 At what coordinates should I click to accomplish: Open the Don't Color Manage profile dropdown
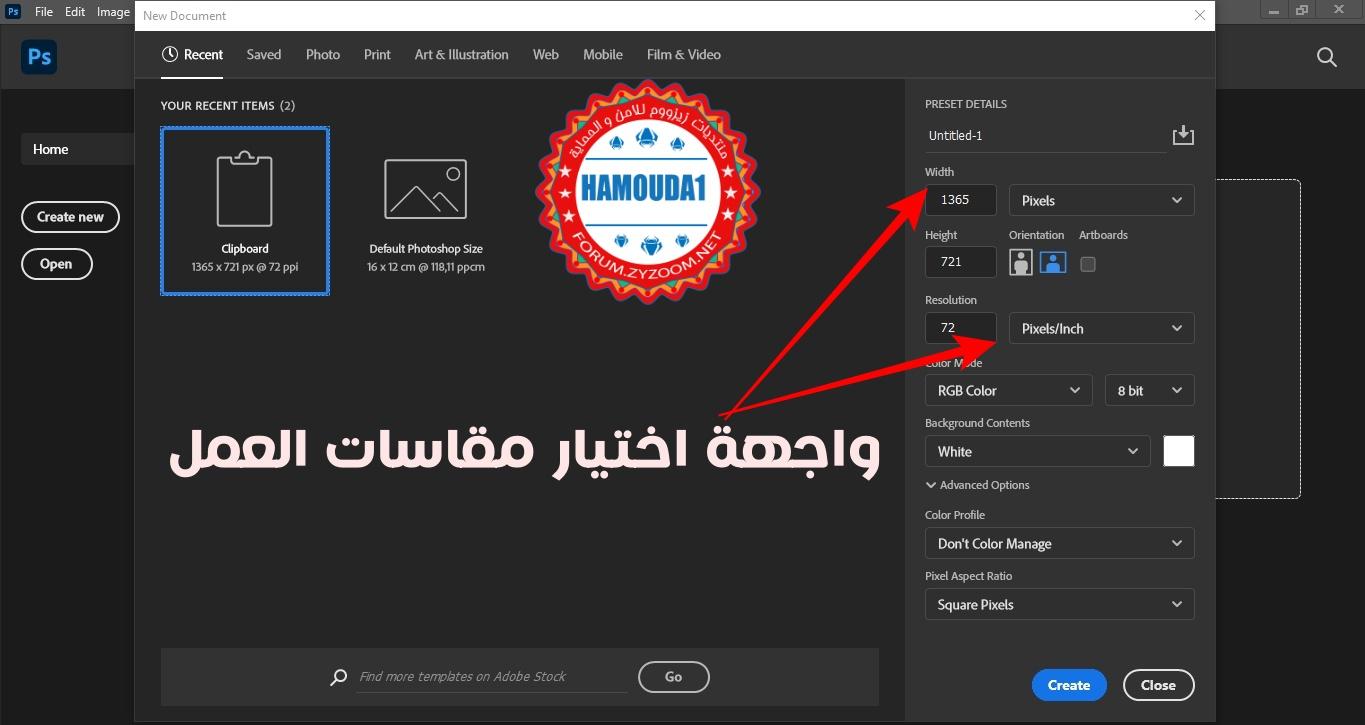coord(1059,543)
